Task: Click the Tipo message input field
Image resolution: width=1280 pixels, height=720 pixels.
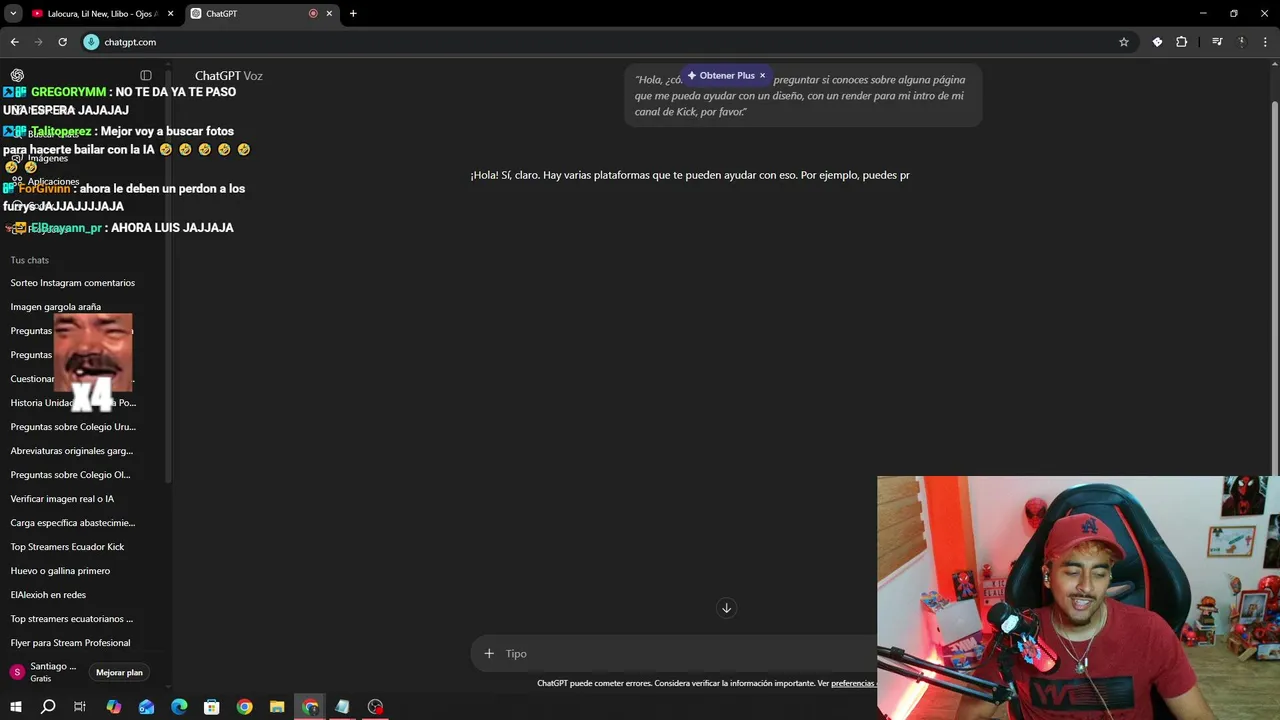Action: coord(690,653)
